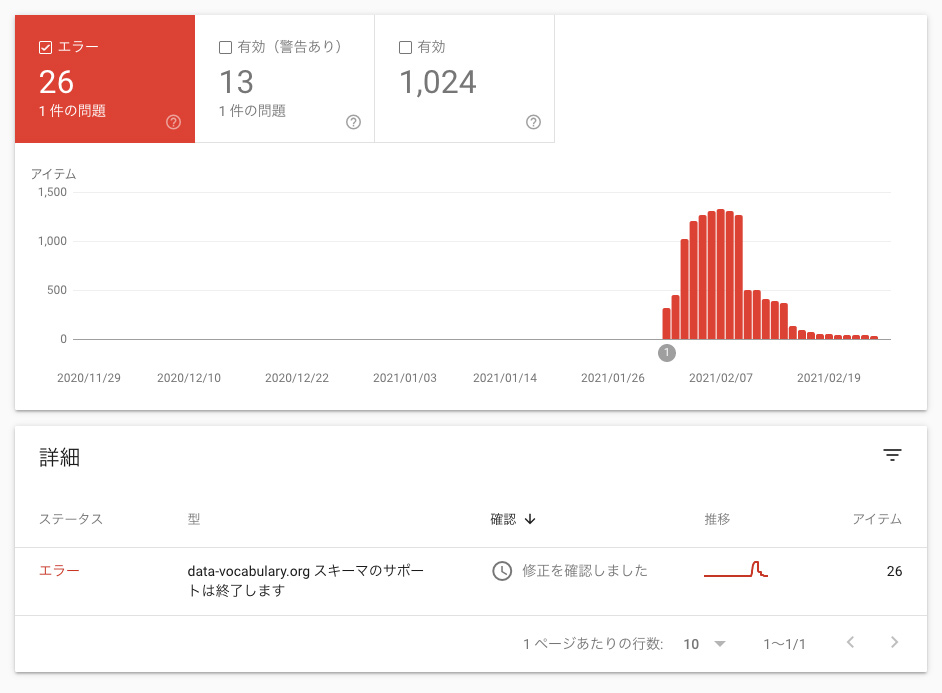Click the 修正を確認しました status text
Screen dimensions: 942x693
(x=585, y=570)
